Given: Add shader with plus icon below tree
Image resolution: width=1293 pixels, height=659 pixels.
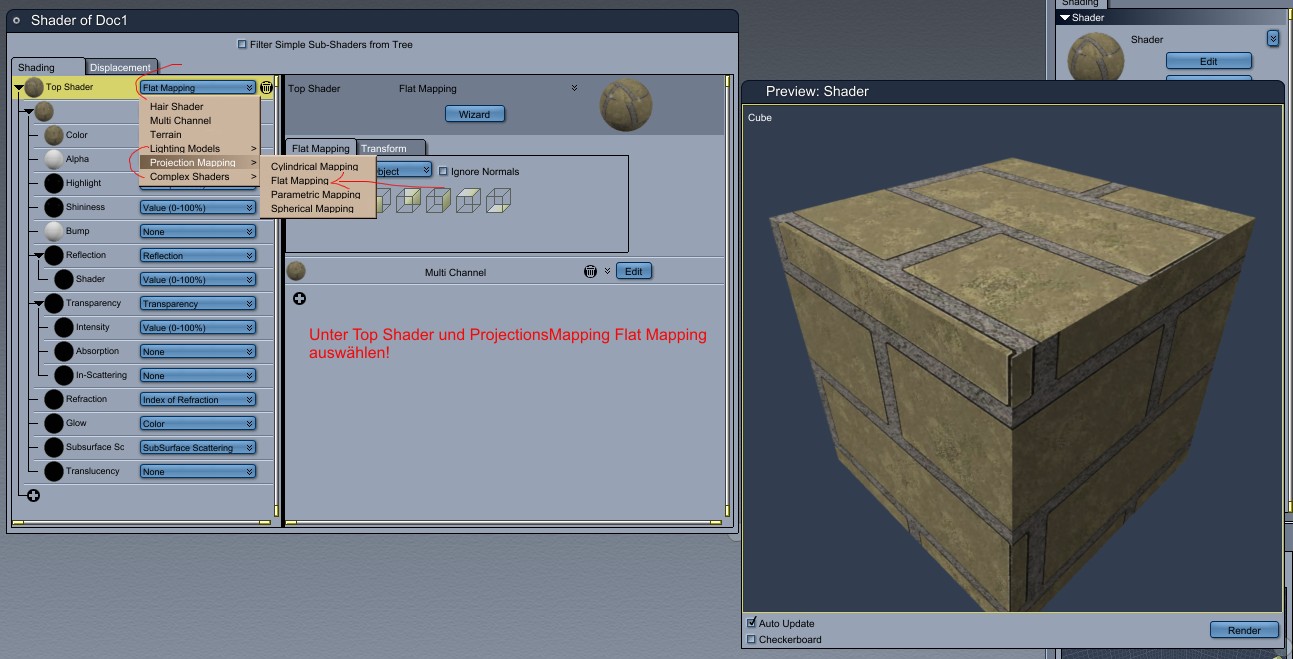Looking at the screenshot, I should coord(33,495).
